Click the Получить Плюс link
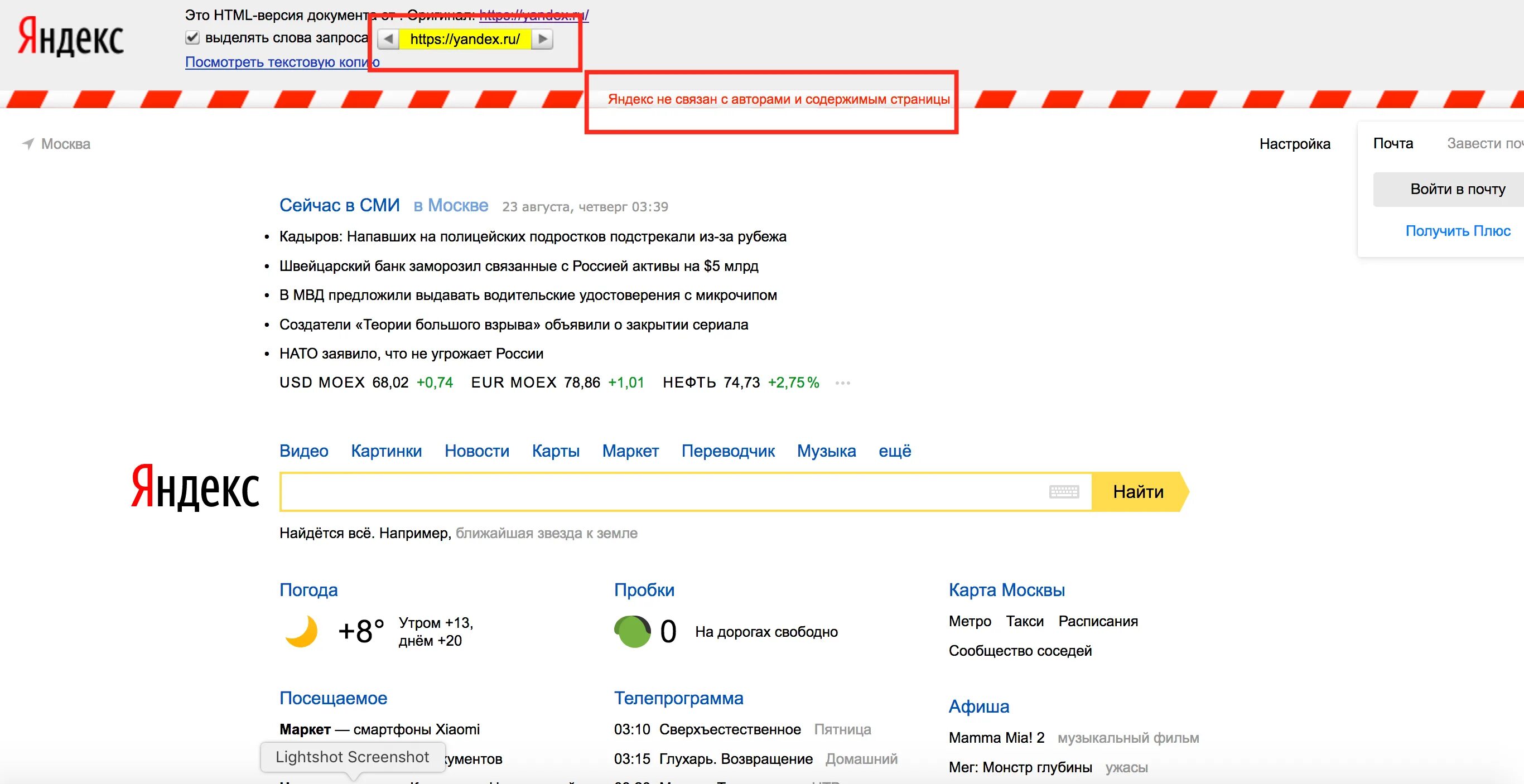 point(1458,231)
